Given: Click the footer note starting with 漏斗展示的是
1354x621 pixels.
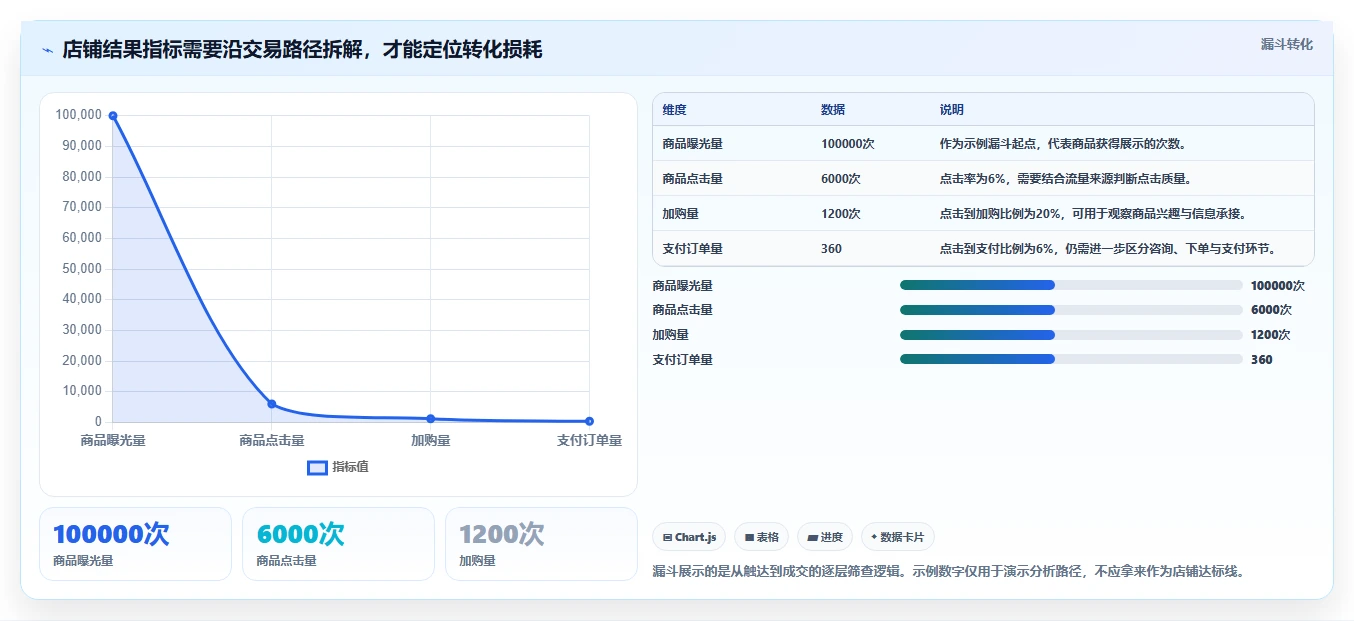Looking at the screenshot, I should pos(948,572).
